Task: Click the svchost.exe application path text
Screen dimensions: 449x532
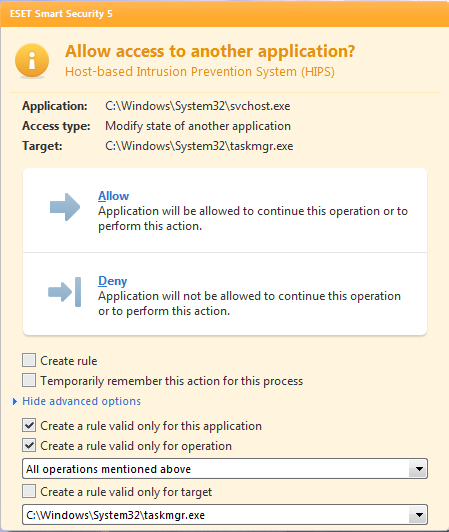Action: coord(198,106)
